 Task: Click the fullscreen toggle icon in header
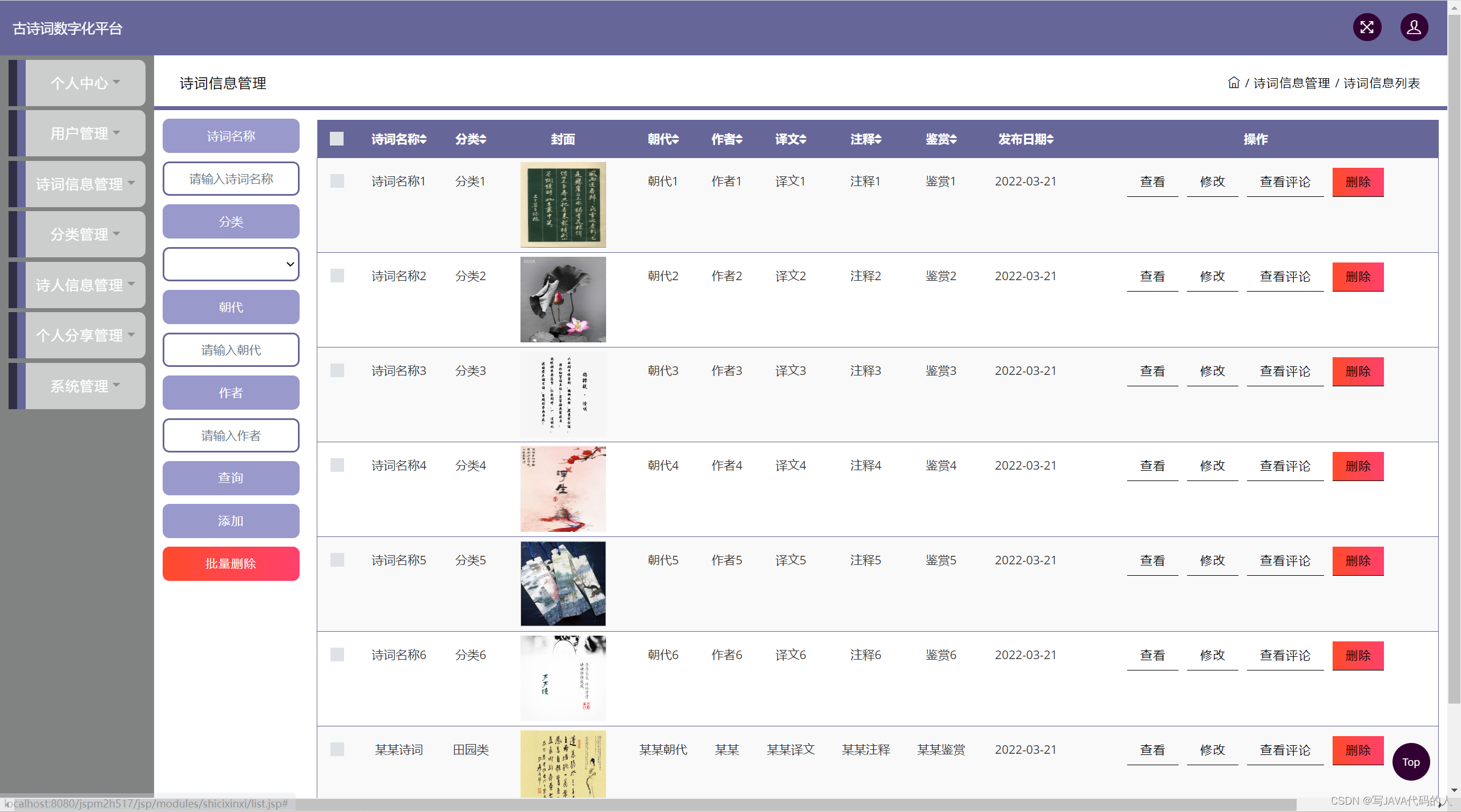(x=1367, y=27)
